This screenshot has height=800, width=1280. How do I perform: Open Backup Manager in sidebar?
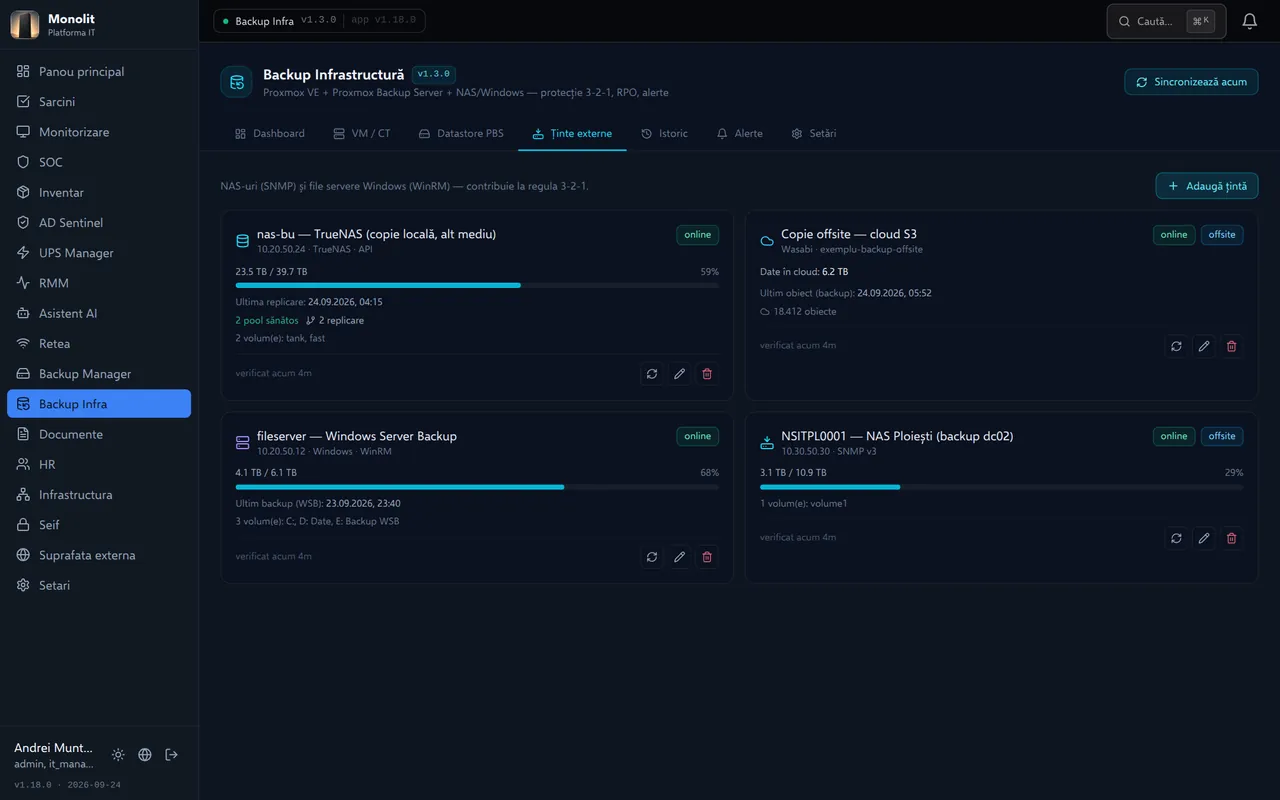(99, 374)
